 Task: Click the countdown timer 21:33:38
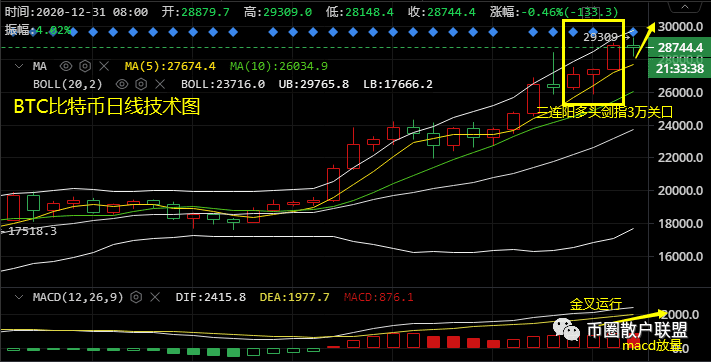(x=679, y=68)
